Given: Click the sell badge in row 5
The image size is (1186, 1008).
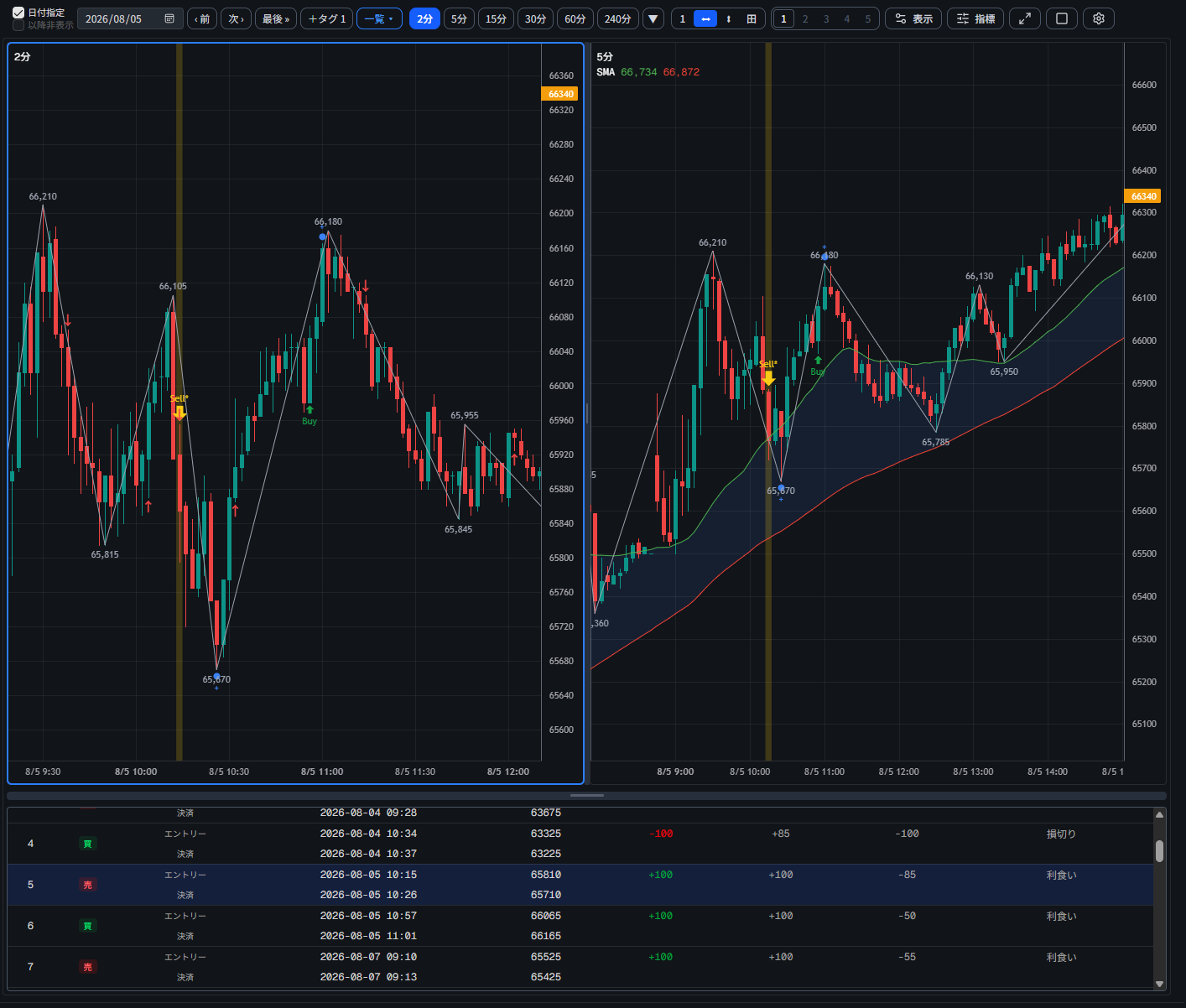Looking at the screenshot, I should (87, 885).
